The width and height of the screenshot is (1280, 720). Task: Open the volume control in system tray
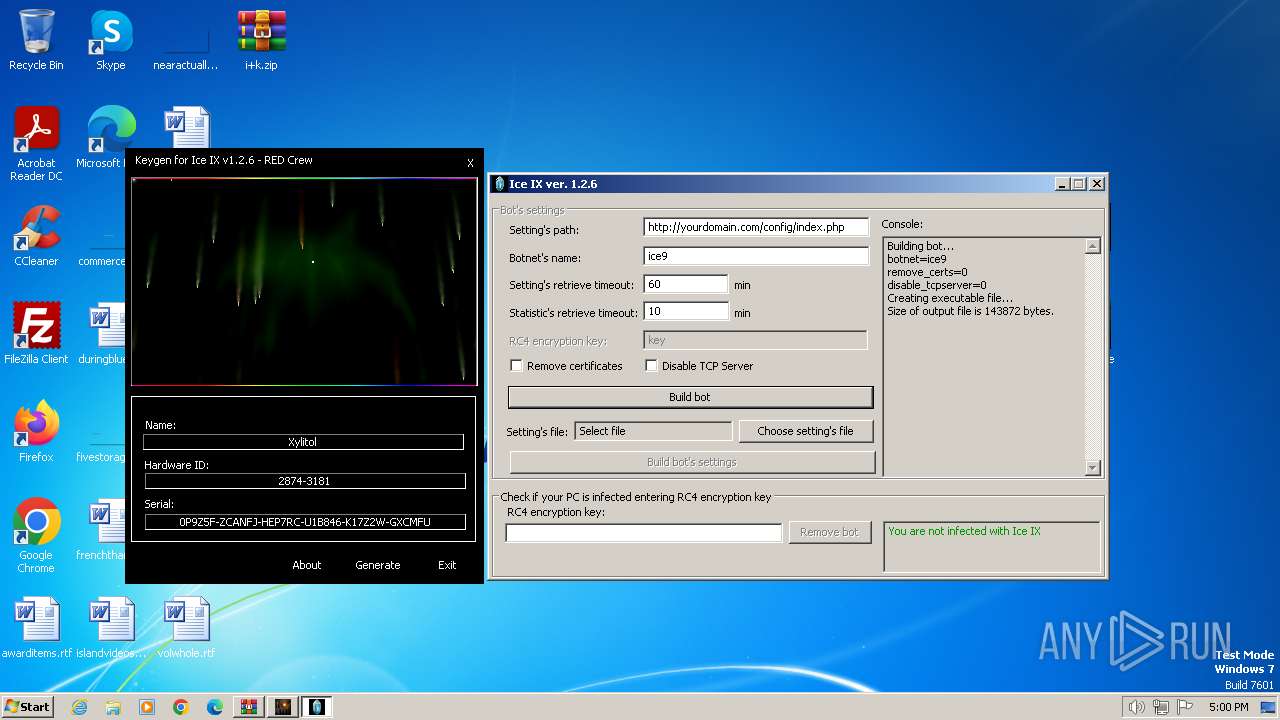pyautogui.click(x=1136, y=707)
